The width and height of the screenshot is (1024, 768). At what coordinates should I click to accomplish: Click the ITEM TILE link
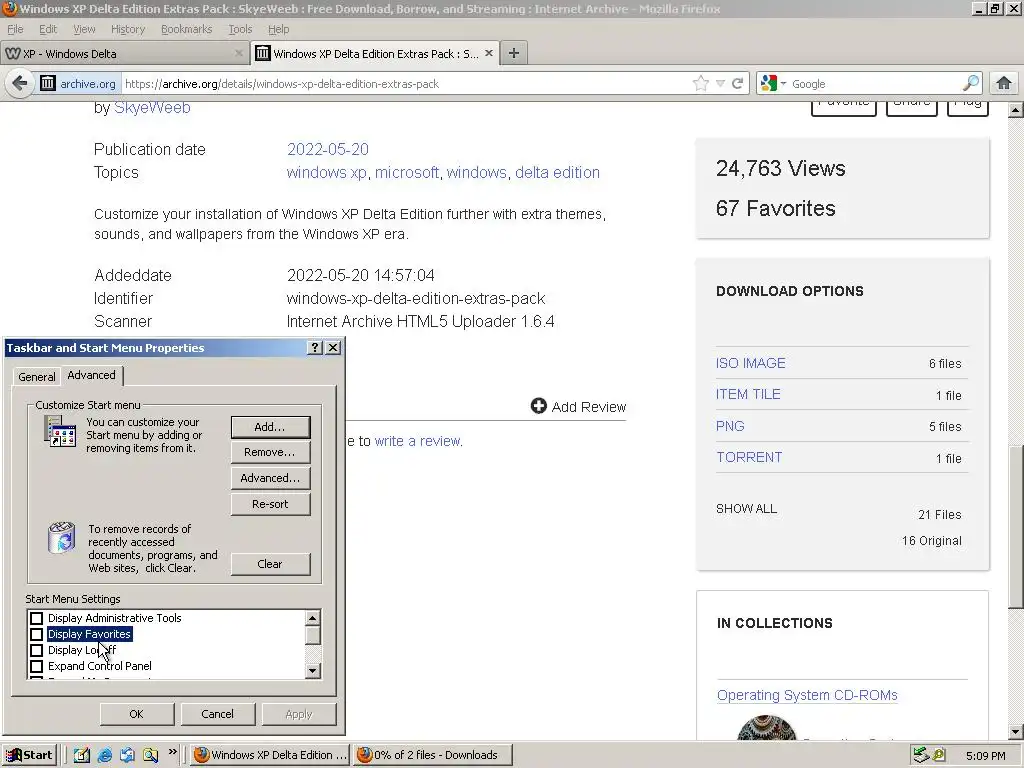(x=748, y=394)
